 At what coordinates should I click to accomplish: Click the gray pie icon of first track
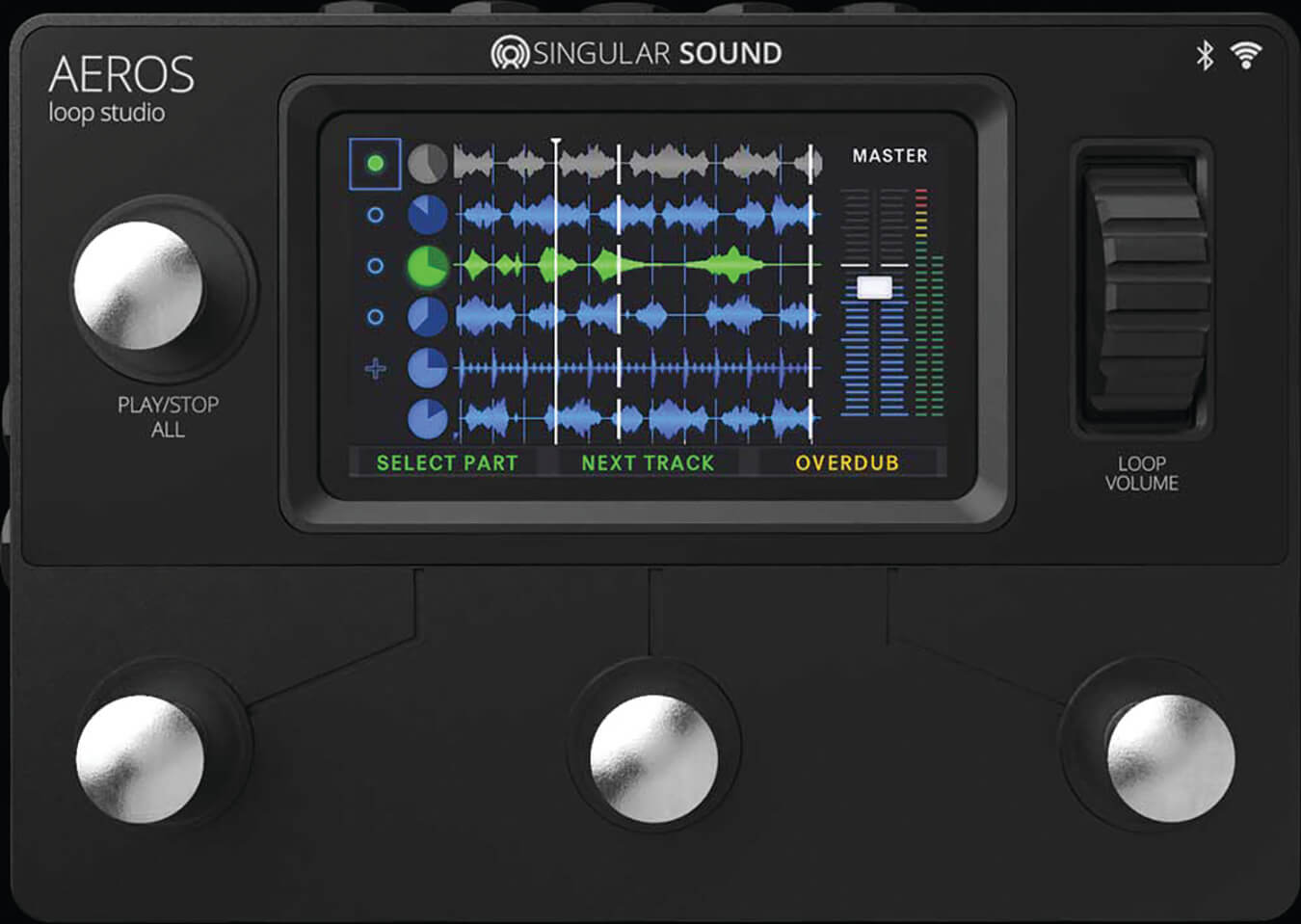[427, 164]
